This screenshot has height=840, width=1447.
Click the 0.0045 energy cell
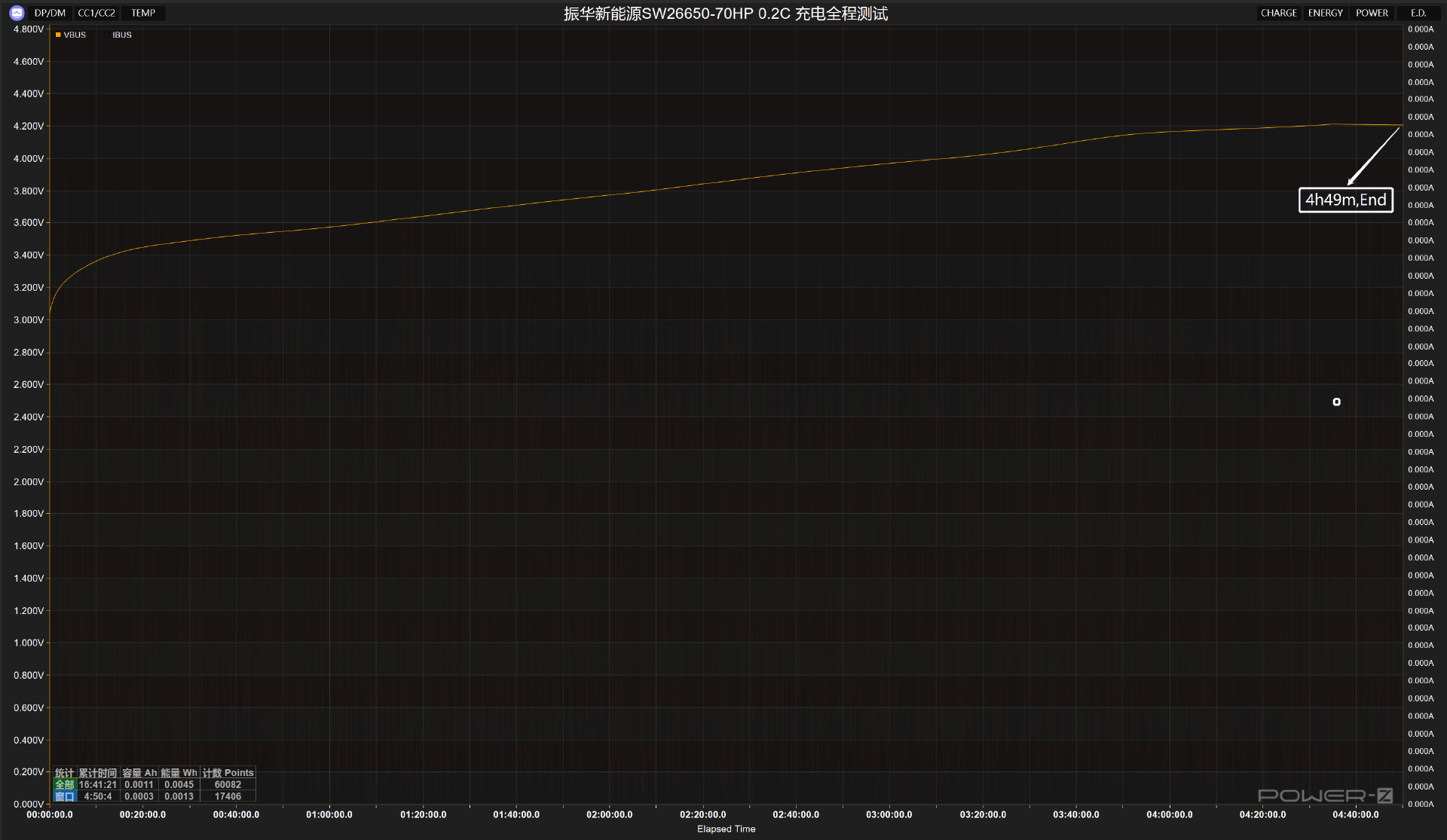click(x=179, y=784)
